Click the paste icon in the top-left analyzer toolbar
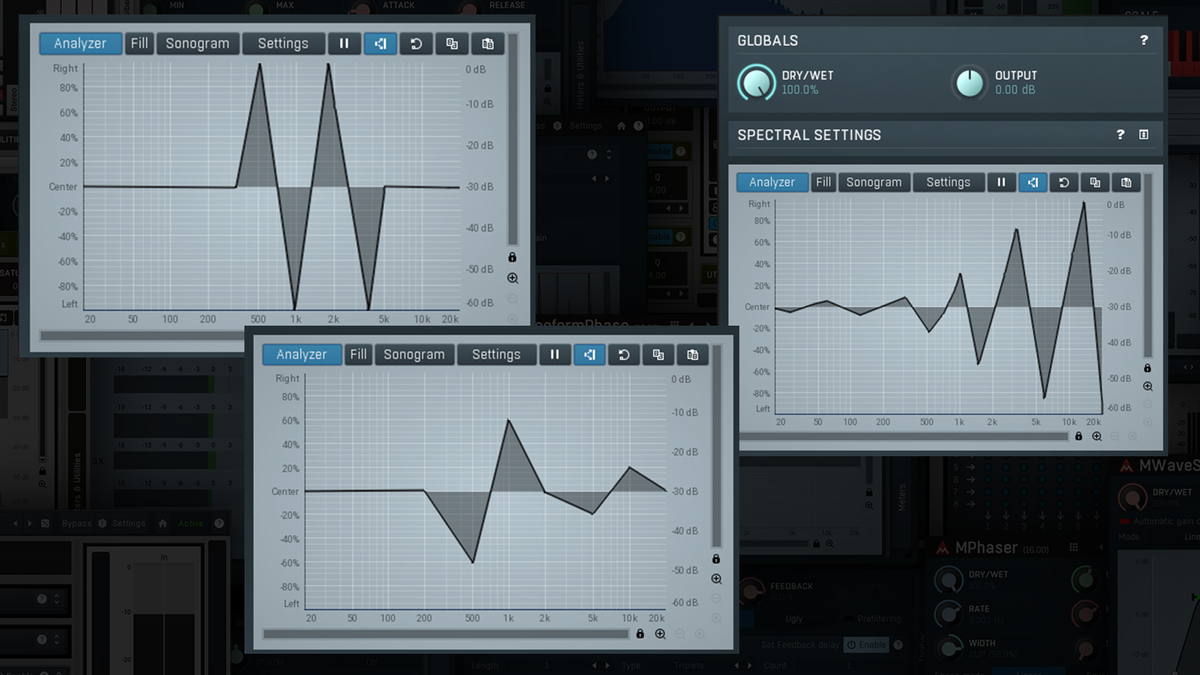 (487, 43)
